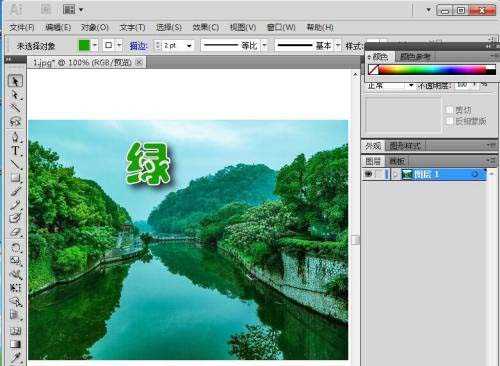
Task: Select the Warp tool
Action: click(x=15, y=274)
